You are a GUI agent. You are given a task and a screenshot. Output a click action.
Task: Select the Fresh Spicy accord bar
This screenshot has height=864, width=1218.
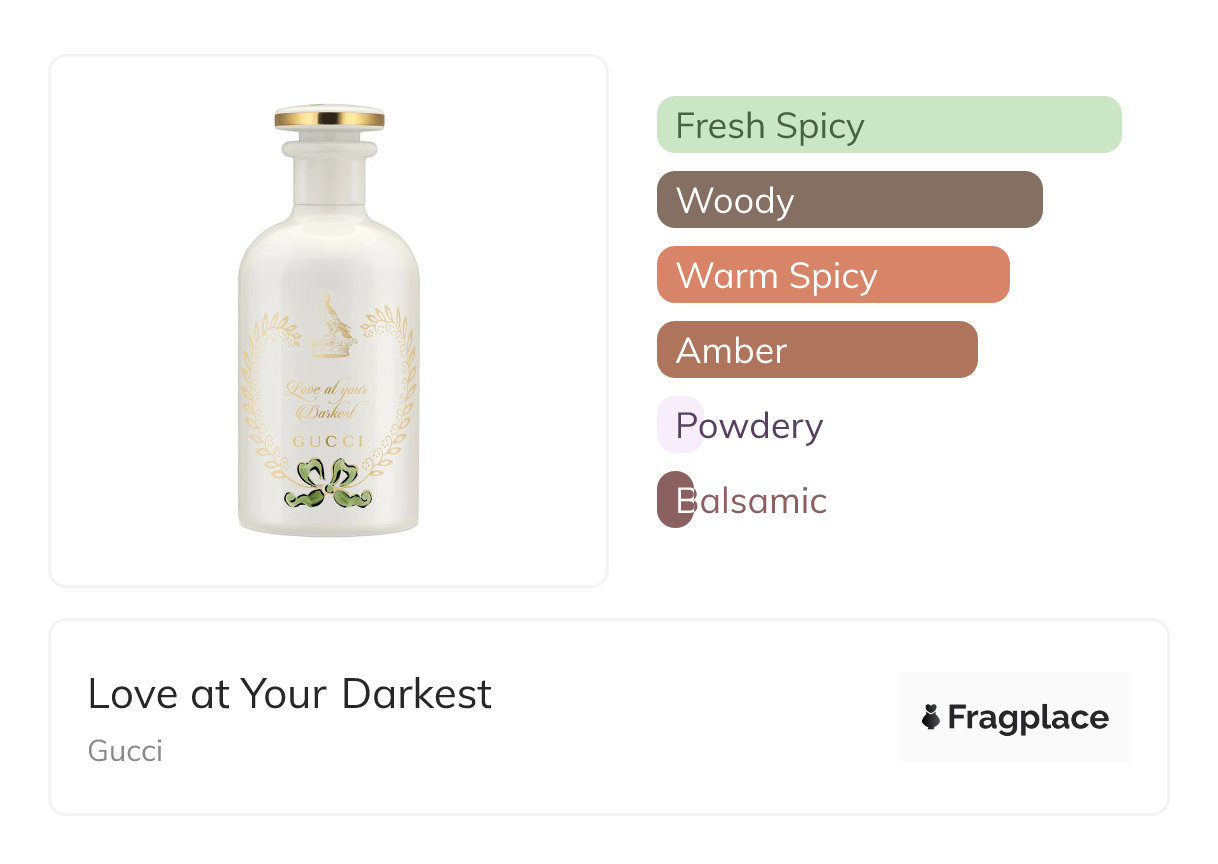pos(888,125)
